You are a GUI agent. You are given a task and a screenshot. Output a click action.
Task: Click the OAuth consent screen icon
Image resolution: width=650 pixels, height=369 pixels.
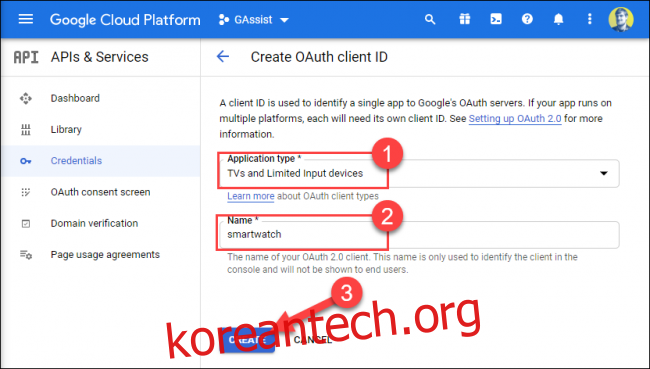pos(26,192)
